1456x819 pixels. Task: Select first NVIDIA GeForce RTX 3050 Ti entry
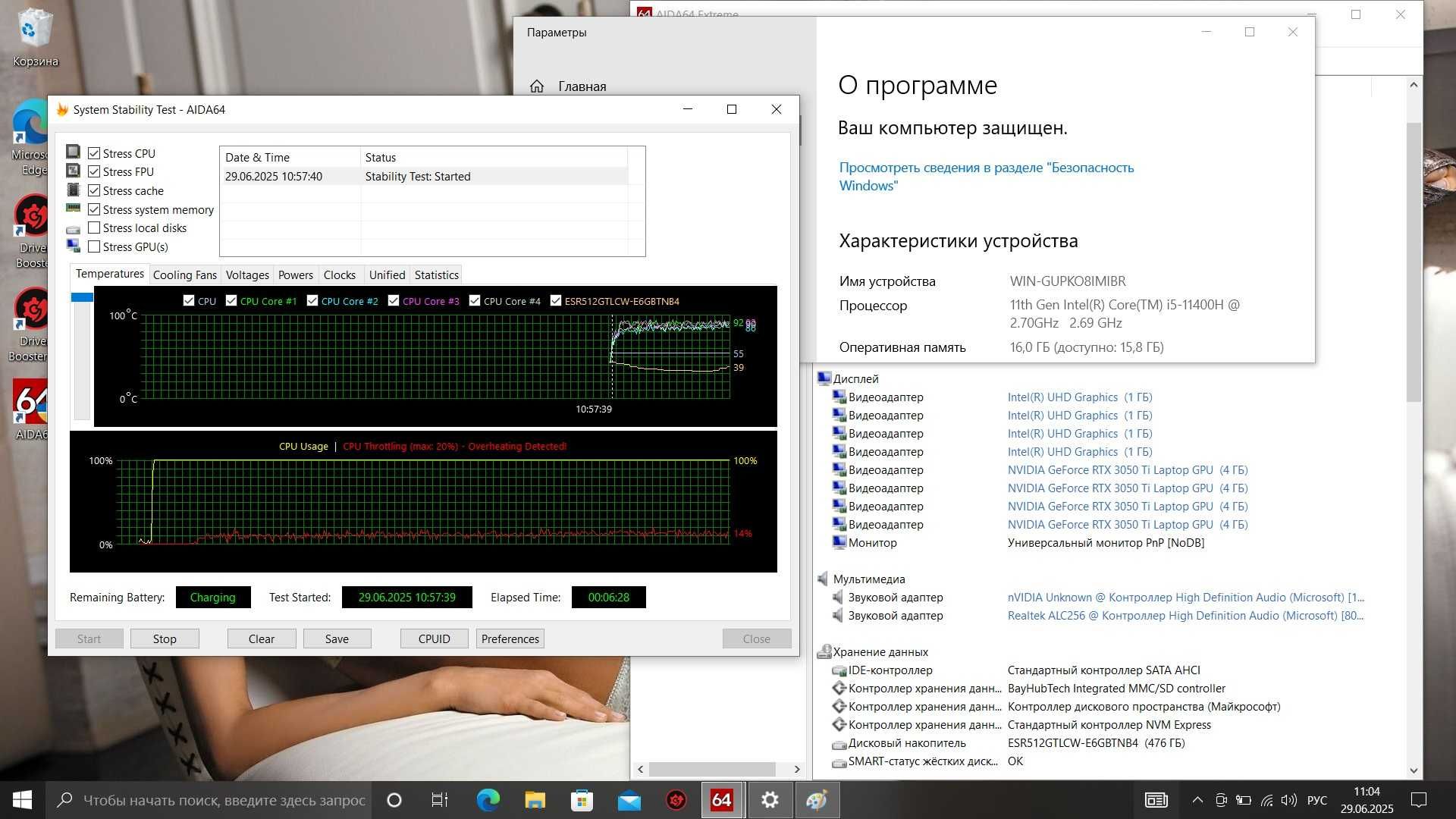1128,469
